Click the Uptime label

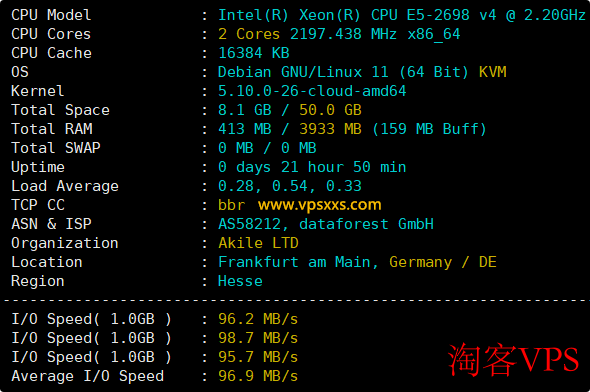click(x=38, y=167)
